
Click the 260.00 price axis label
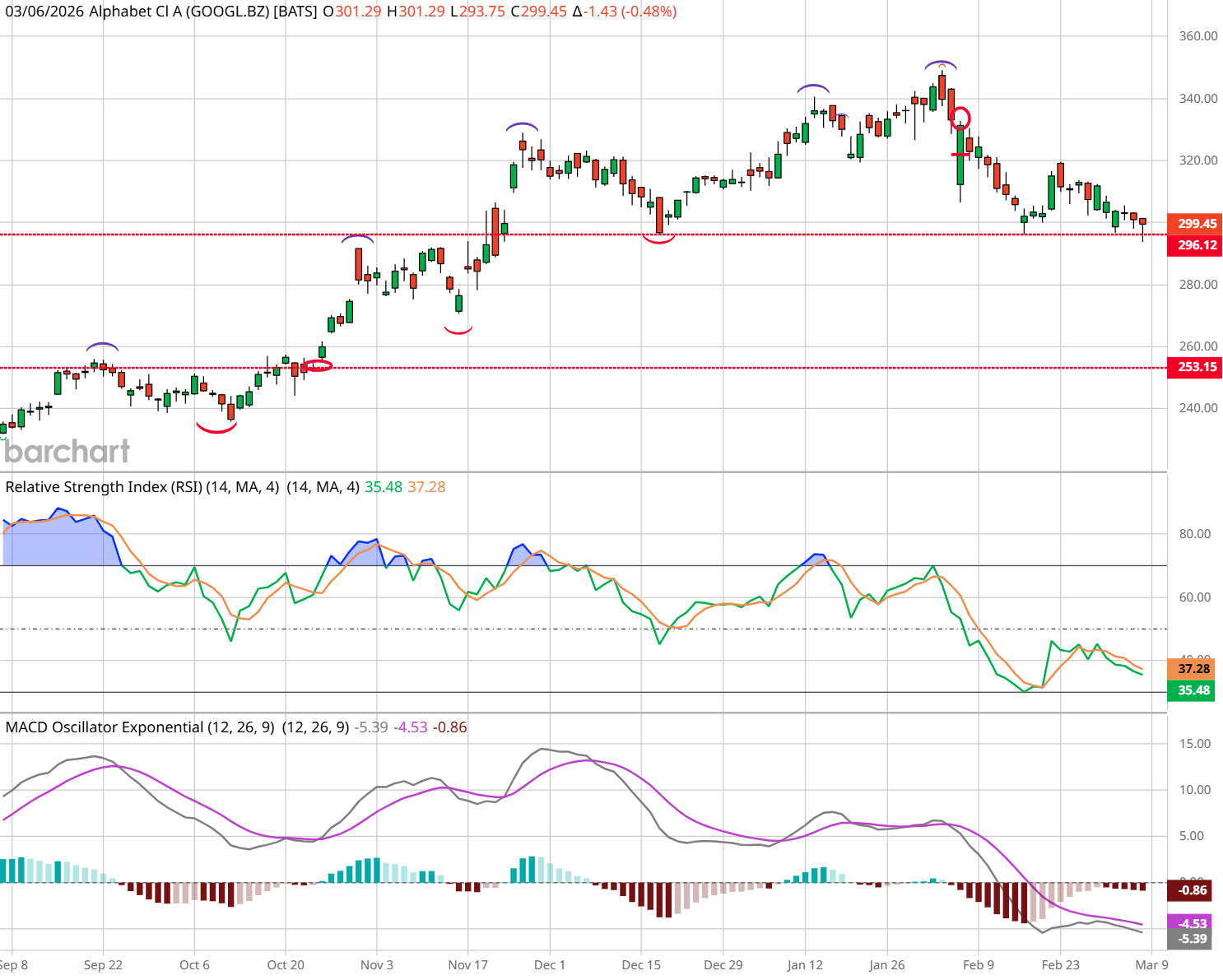1198,346
